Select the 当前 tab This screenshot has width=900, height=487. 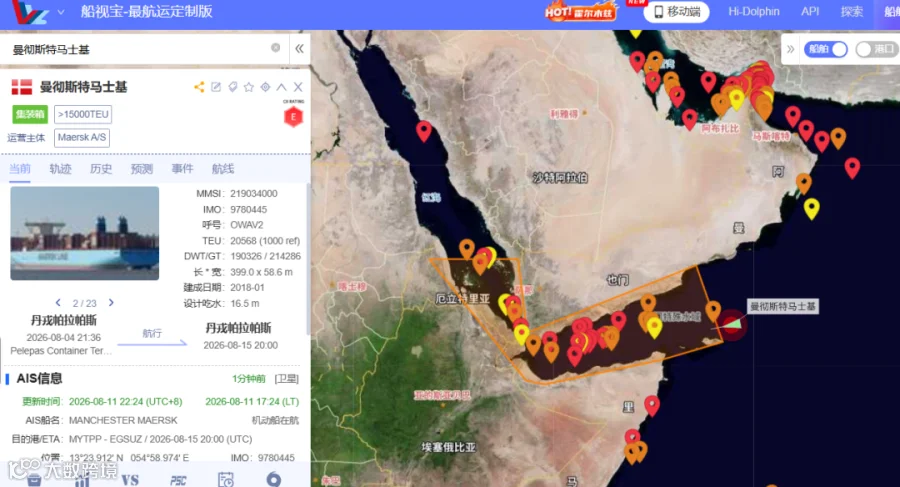tap(20, 168)
